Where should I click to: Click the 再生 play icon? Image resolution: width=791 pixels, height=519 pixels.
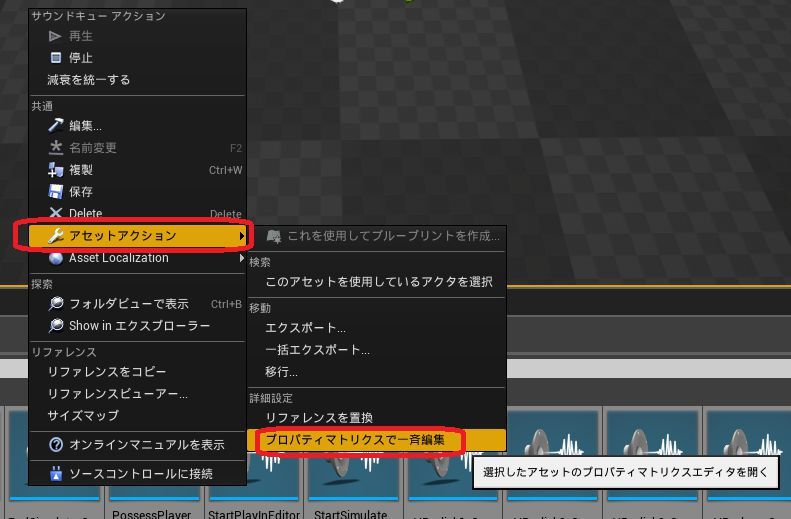click(55, 36)
